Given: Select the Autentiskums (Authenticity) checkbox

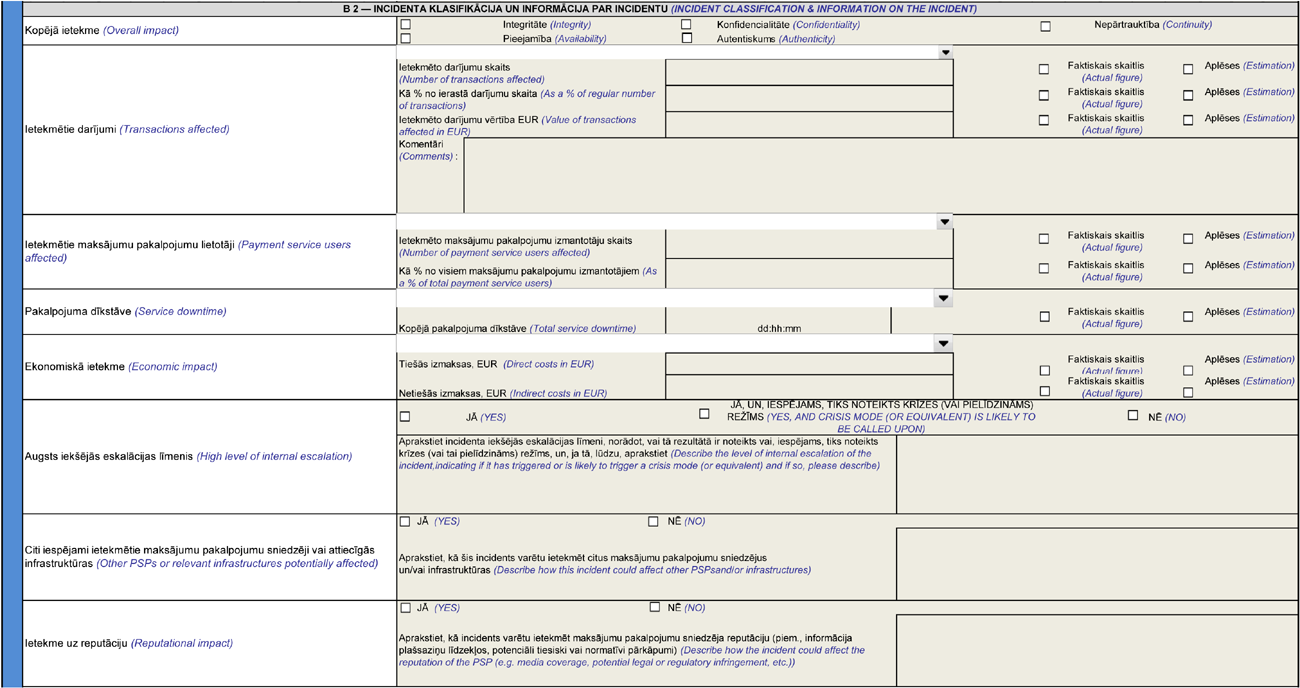Looking at the screenshot, I should coord(686,39).
